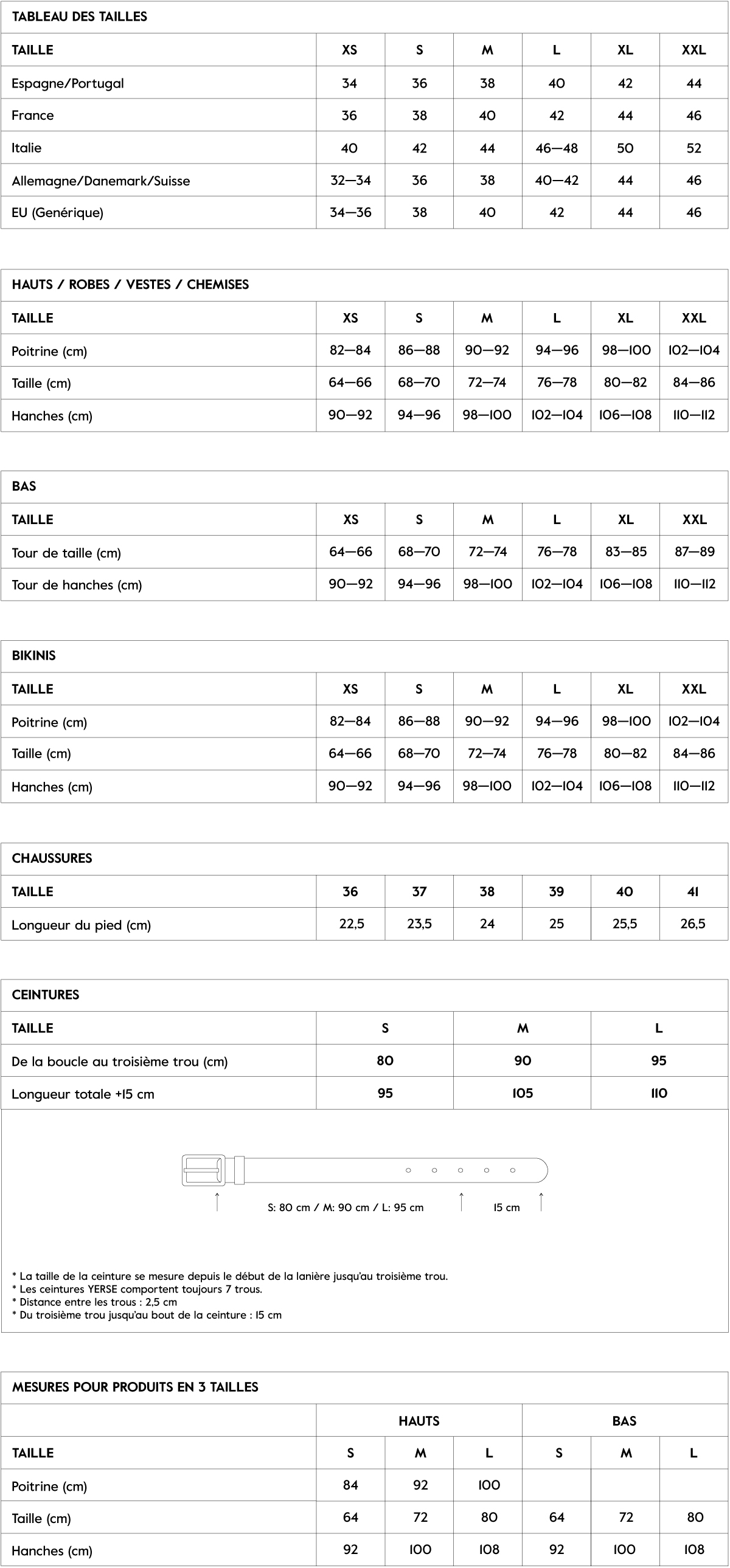Click the BAS group header in 3 tailles table

pos(625,1421)
